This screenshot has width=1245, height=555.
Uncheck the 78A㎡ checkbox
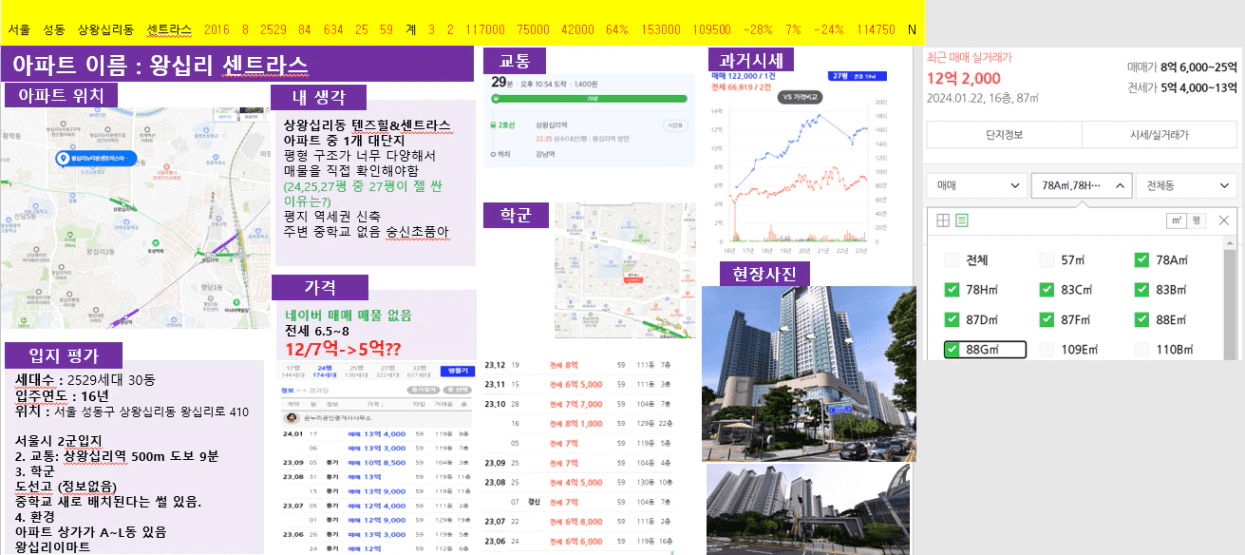(x=1141, y=260)
